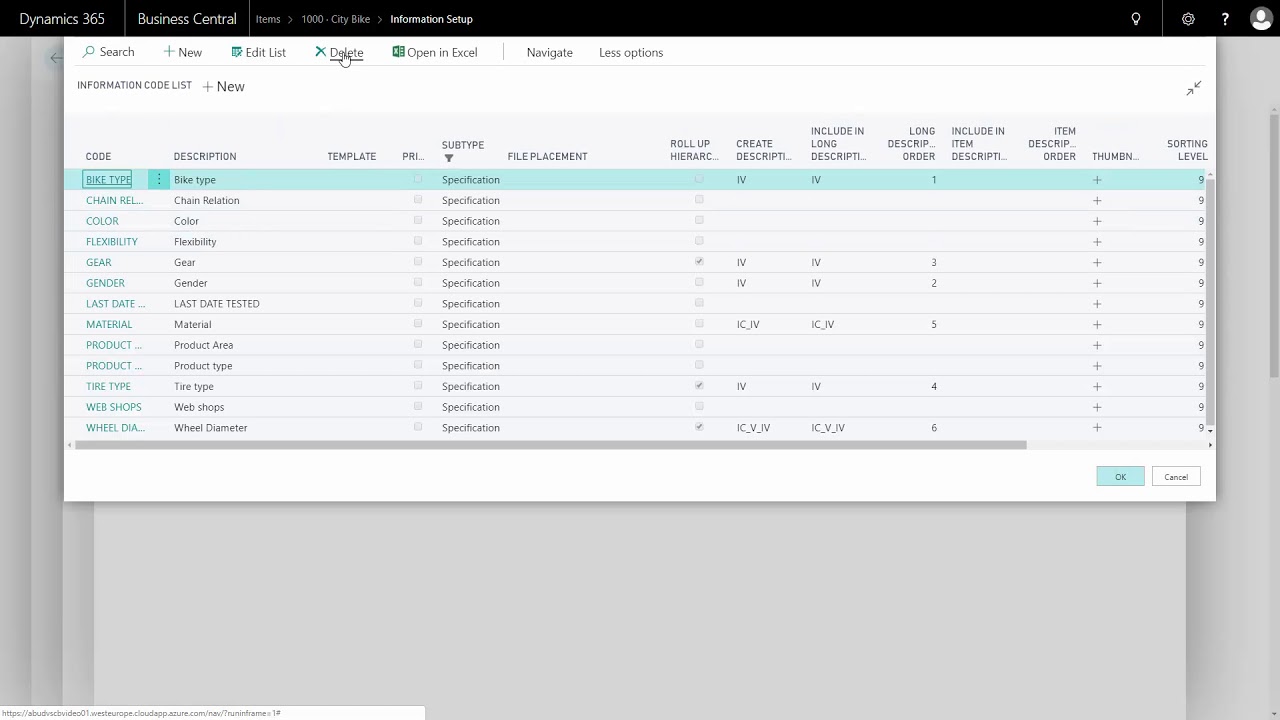Add thumbnail for the GEAR row
The height and width of the screenshot is (720, 1280).
click(x=1097, y=263)
